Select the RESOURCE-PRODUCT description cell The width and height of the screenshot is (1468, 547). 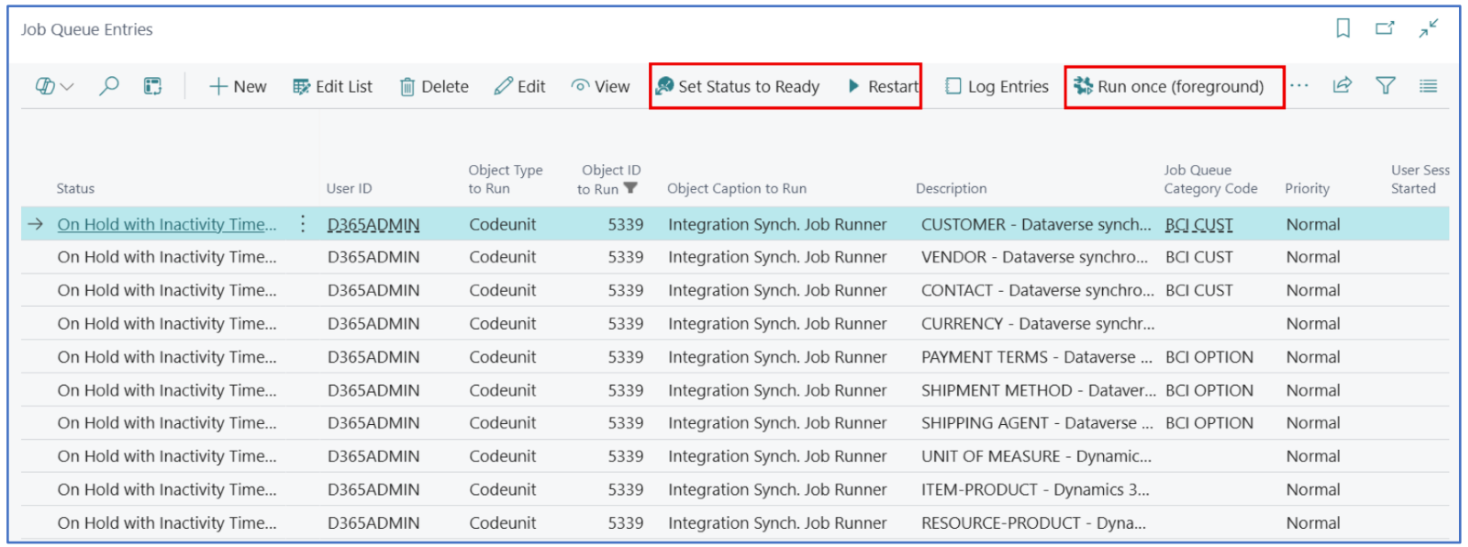coord(1034,522)
